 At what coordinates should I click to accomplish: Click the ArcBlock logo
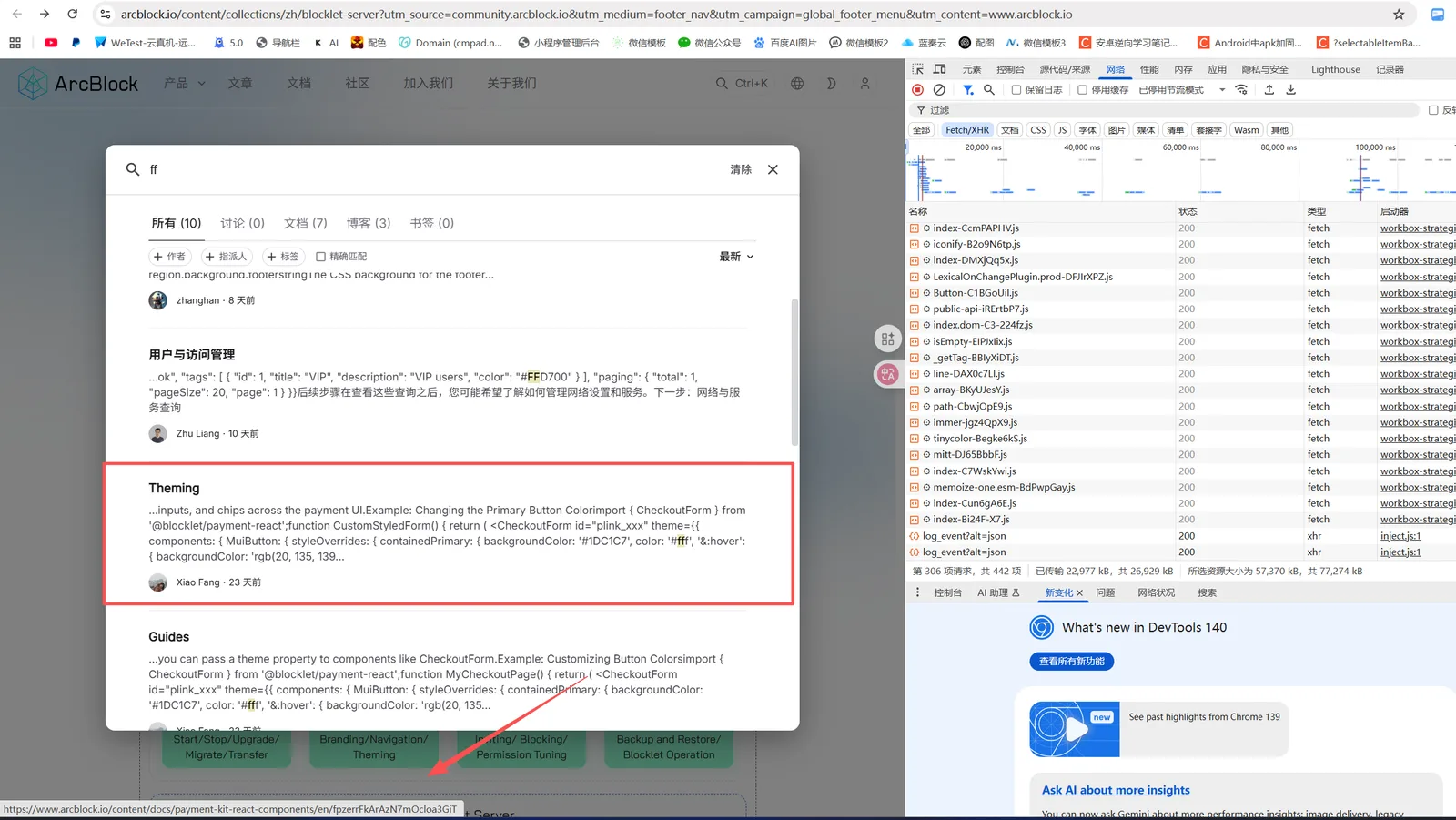[x=78, y=84]
